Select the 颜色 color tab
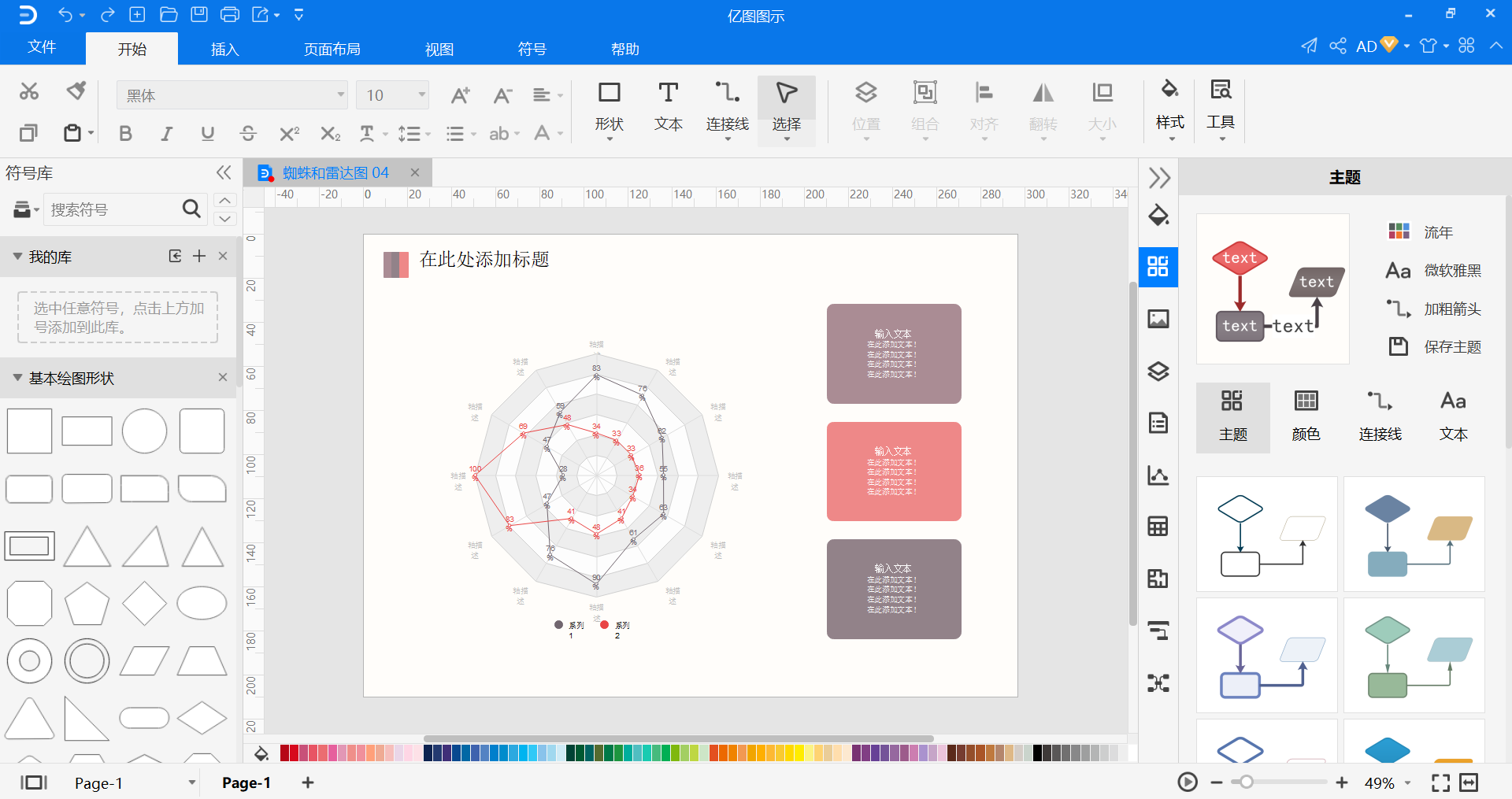1512x799 pixels. coord(1306,416)
